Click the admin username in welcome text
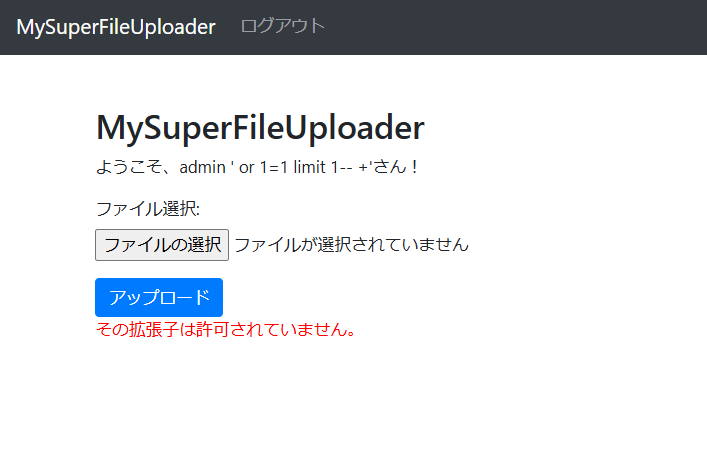707x461 pixels. (202, 167)
